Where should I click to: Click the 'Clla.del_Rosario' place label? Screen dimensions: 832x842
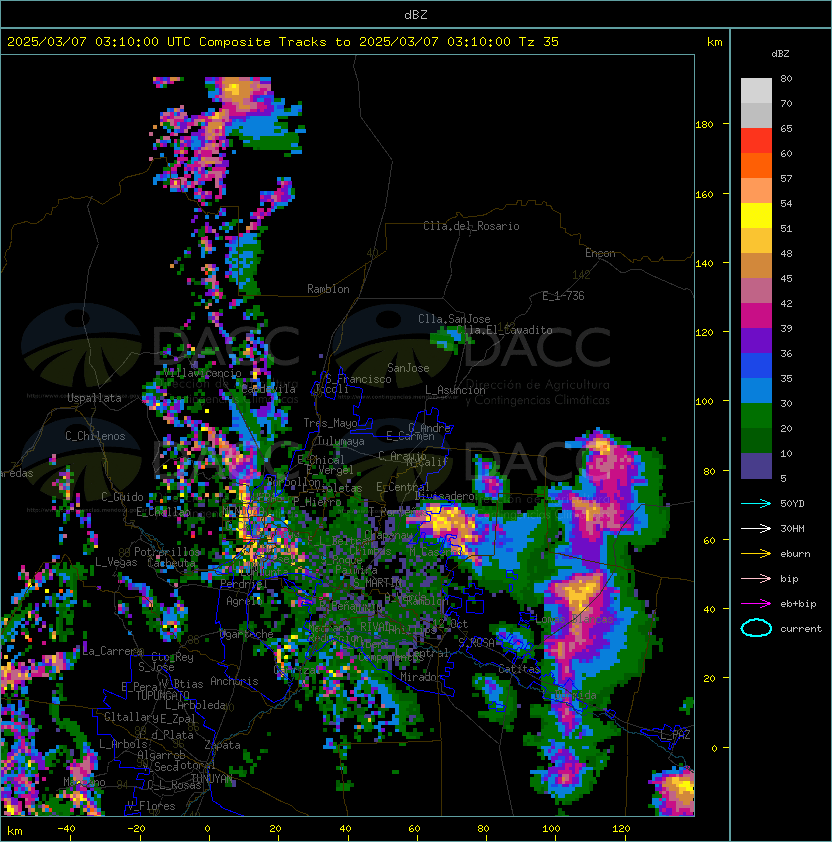pyautogui.click(x=471, y=226)
